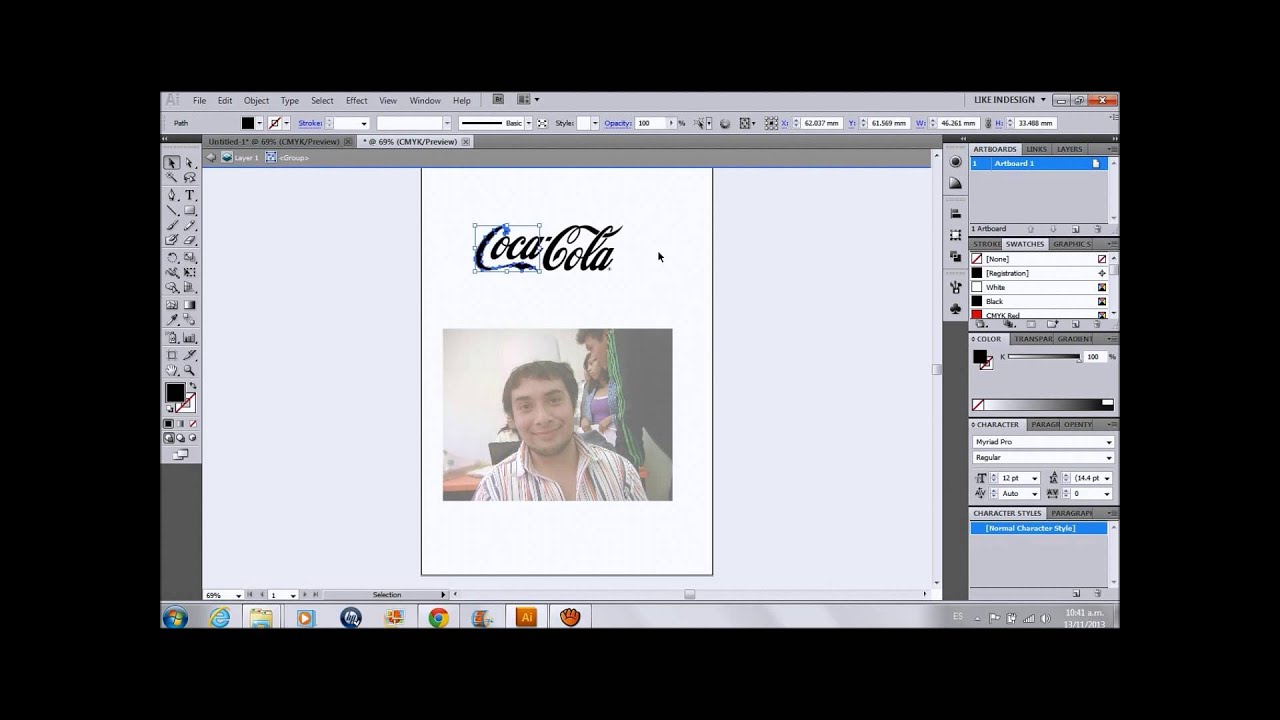Select the Scale tool
The image size is (1280, 720).
(189, 257)
